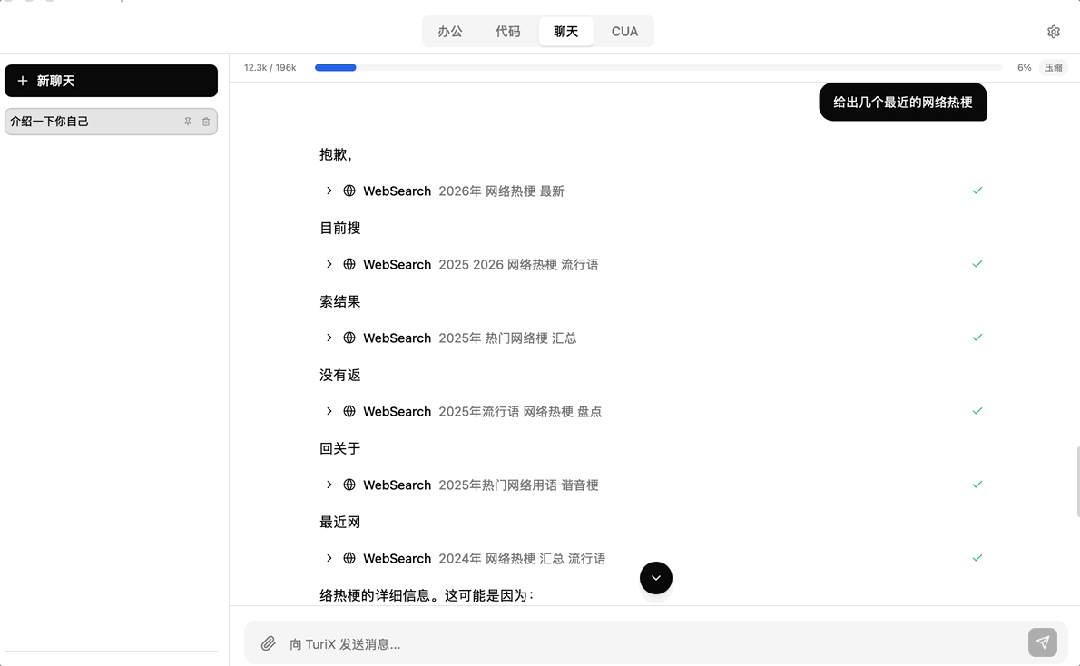Image resolution: width=1080 pixels, height=666 pixels.
Task: Click the send message paper-plane icon
Action: [1042, 643]
